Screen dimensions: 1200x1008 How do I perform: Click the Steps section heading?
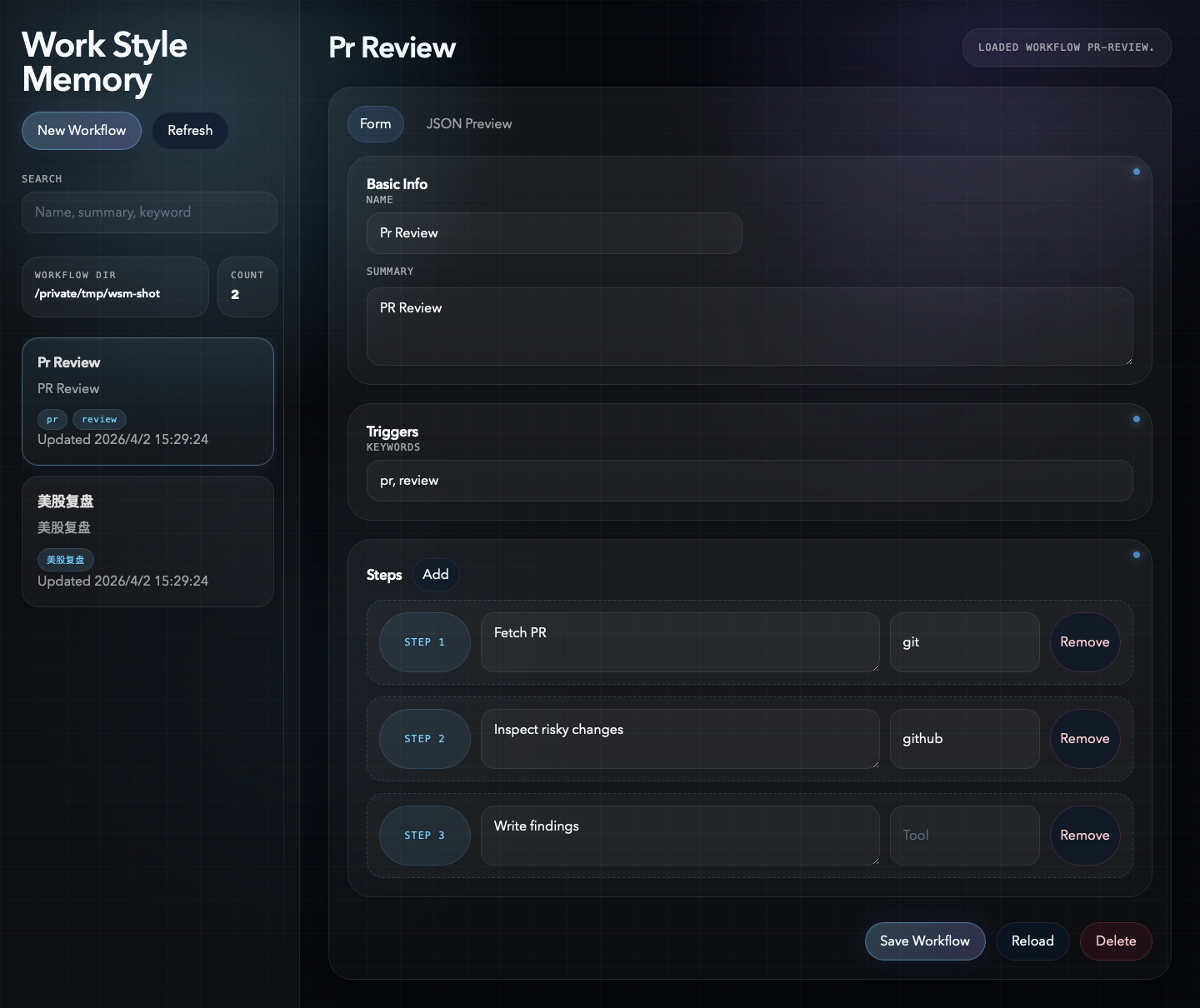point(384,575)
